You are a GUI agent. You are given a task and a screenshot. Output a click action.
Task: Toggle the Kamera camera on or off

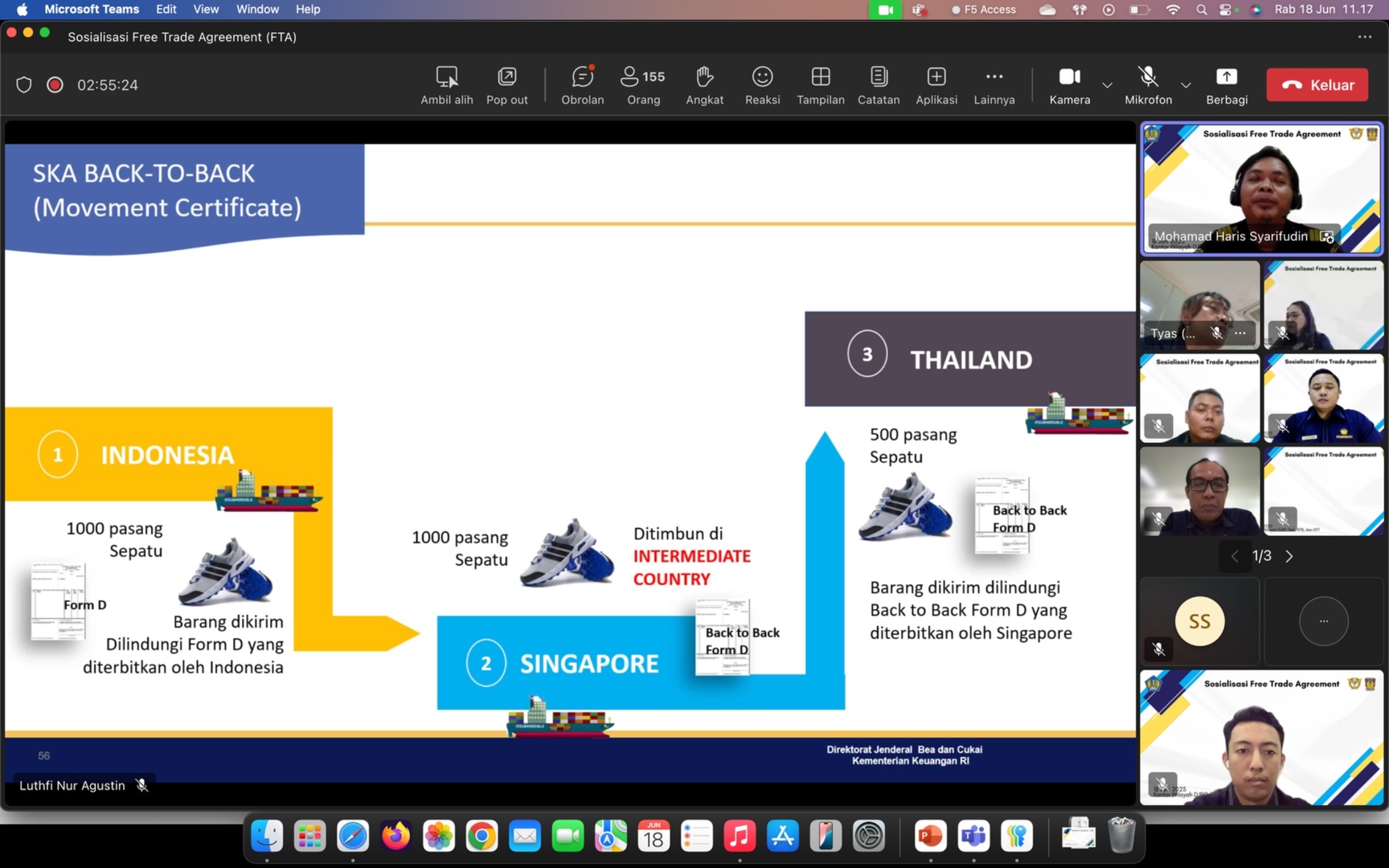(x=1069, y=77)
